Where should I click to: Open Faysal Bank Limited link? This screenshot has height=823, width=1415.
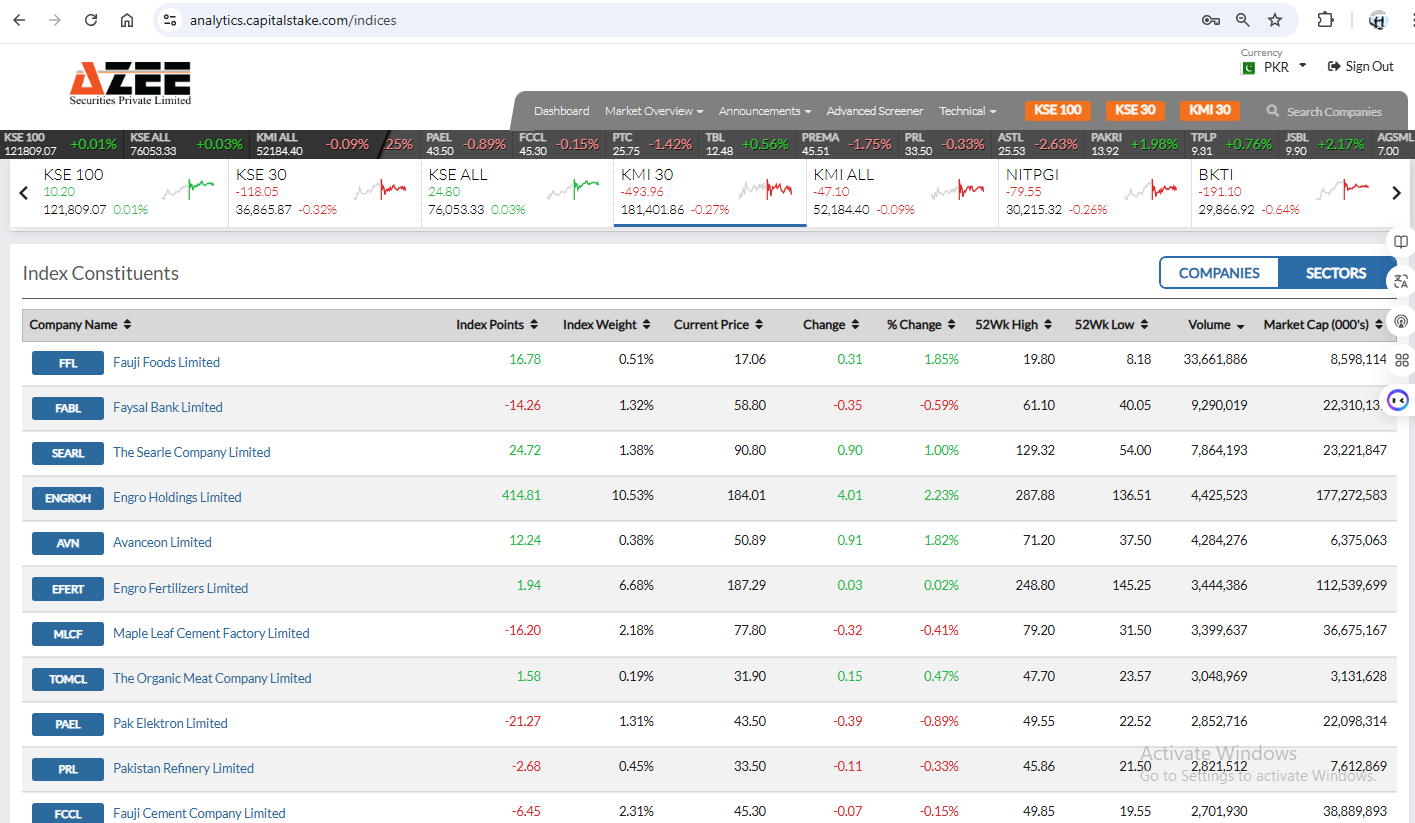[168, 407]
